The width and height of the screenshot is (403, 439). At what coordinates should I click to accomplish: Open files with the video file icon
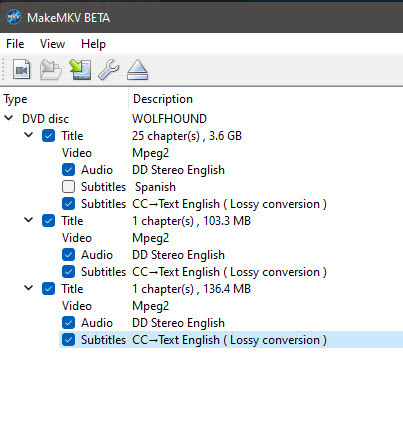click(22, 69)
